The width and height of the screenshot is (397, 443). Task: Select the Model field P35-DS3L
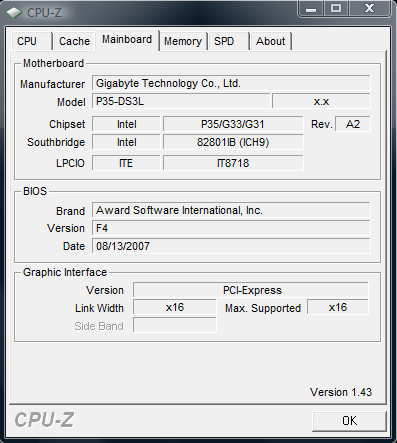coord(181,101)
